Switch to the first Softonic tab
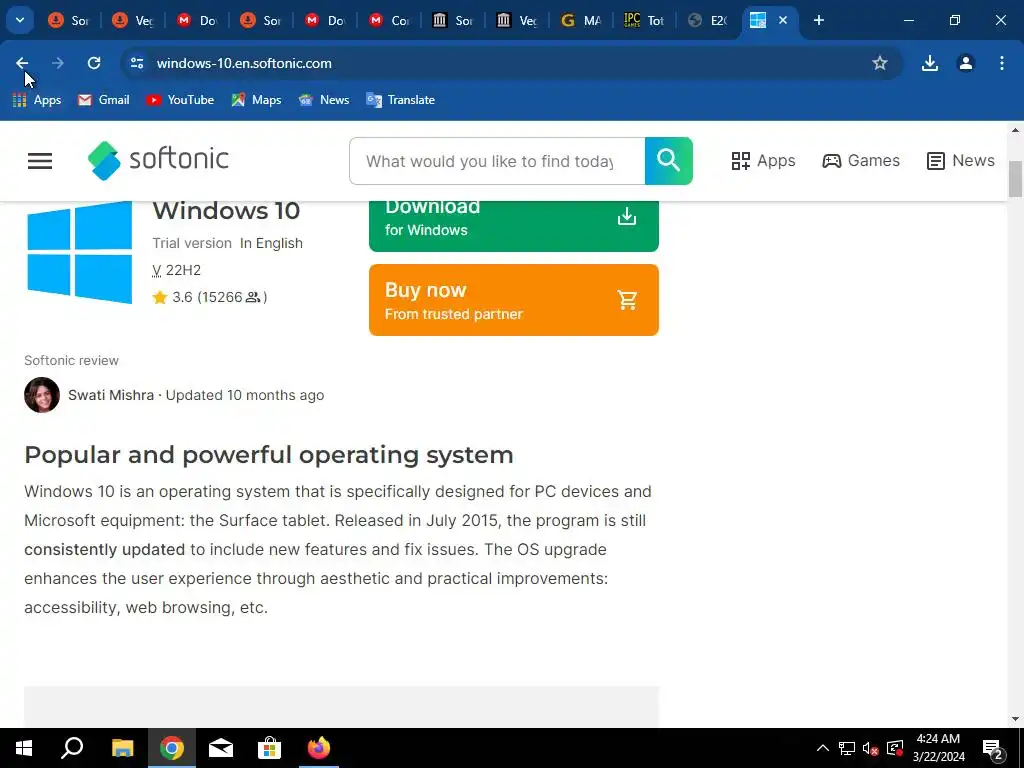This screenshot has width=1024, height=768. (x=69, y=20)
